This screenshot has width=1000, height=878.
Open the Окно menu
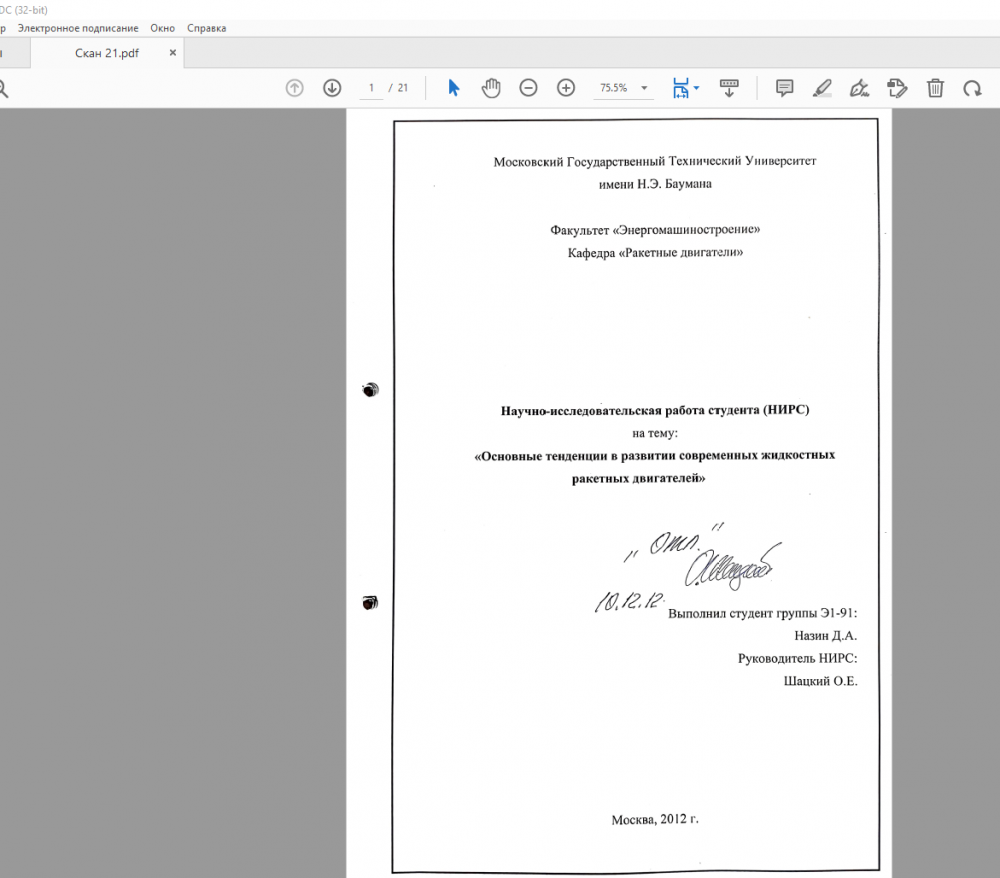pyautogui.click(x=163, y=28)
